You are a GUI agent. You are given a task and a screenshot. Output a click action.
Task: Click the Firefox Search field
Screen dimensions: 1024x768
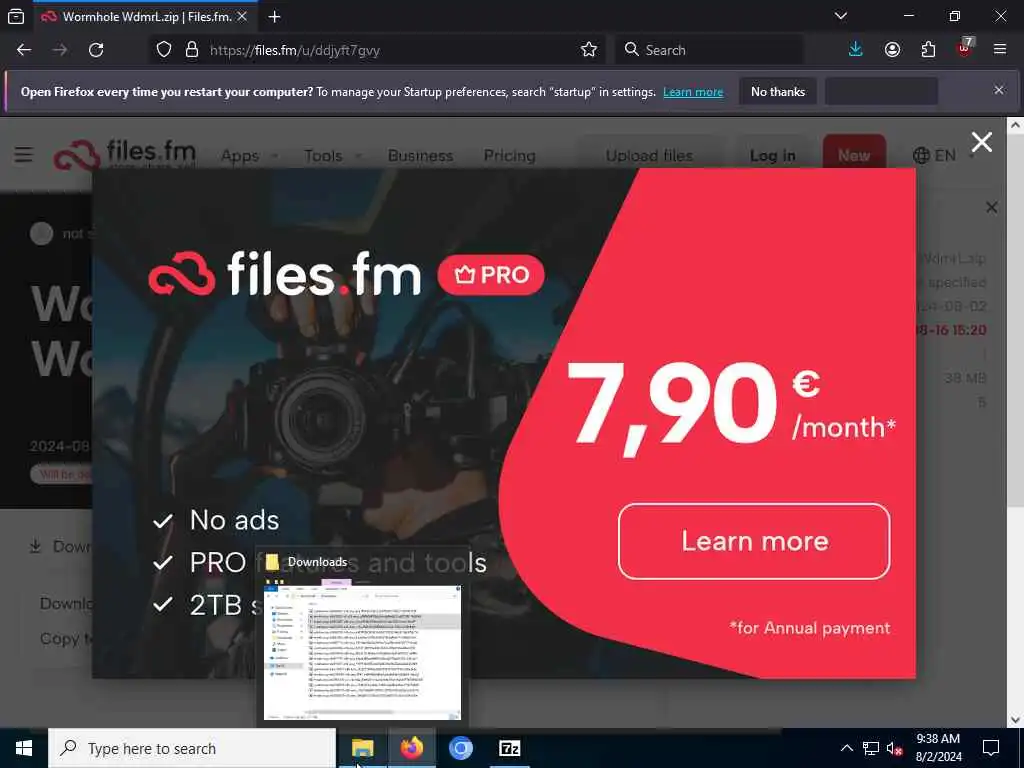click(x=709, y=50)
